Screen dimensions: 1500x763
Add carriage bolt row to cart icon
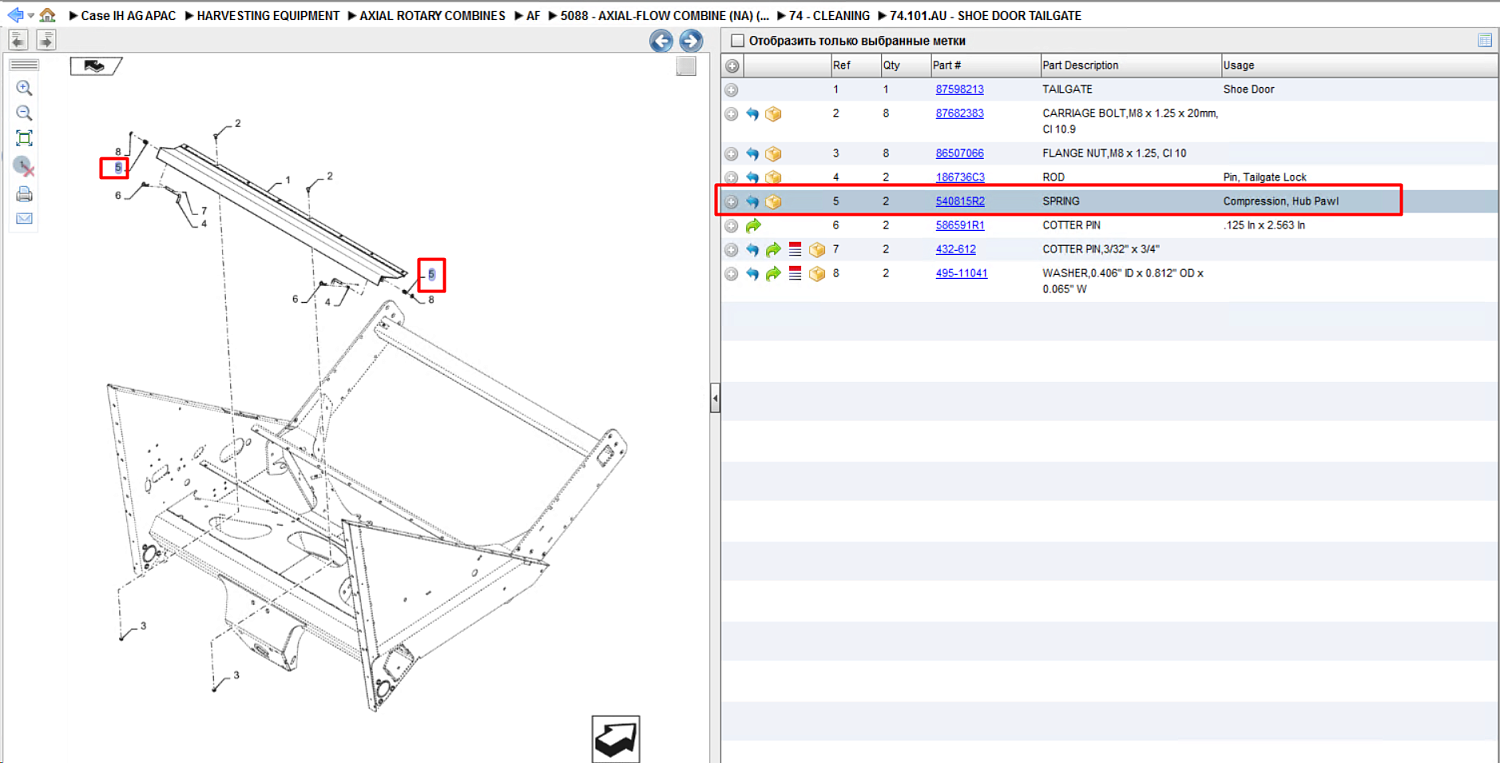point(773,114)
